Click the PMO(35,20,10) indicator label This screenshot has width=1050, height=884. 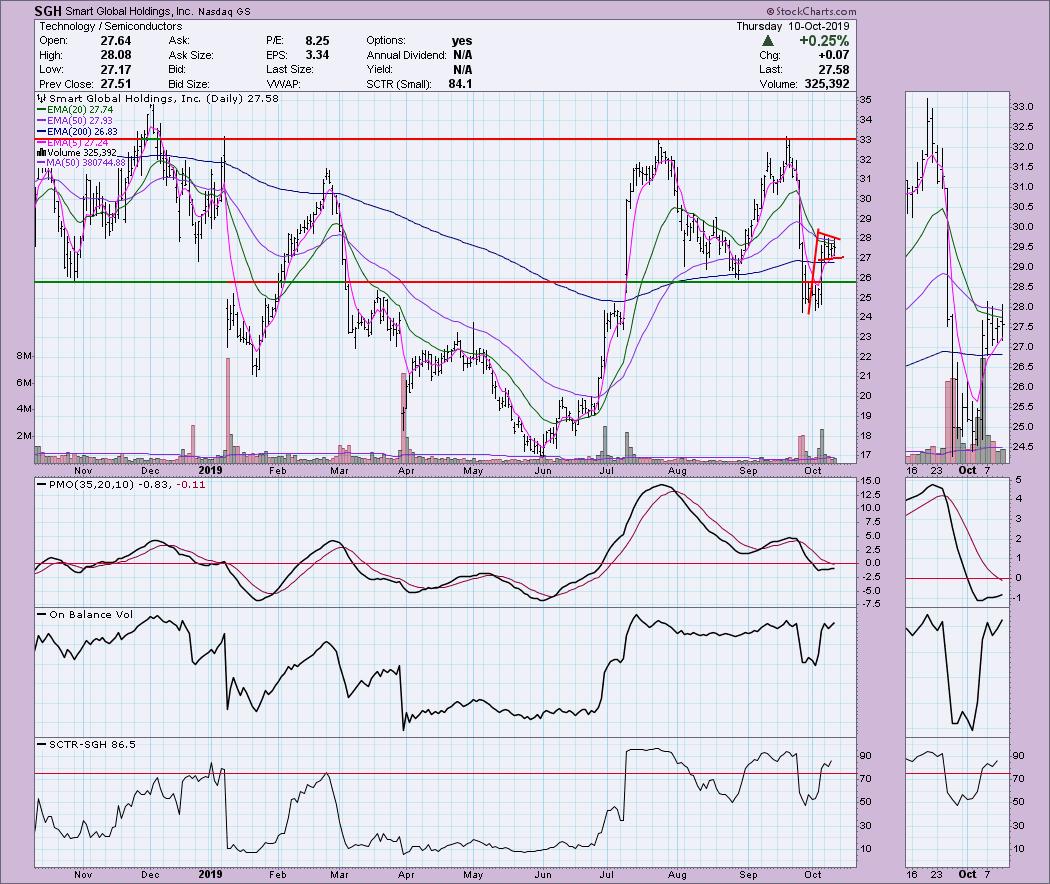point(120,484)
